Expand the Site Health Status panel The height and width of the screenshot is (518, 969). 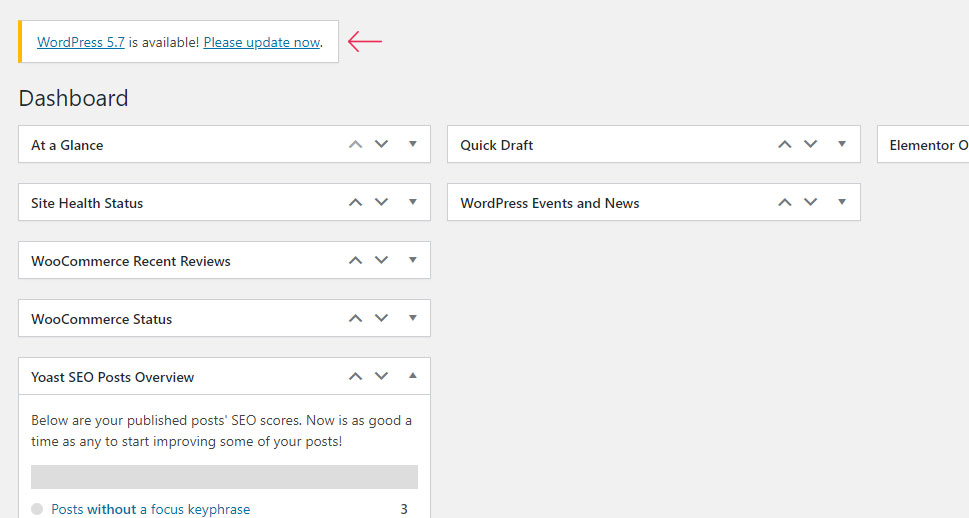tap(413, 202)
